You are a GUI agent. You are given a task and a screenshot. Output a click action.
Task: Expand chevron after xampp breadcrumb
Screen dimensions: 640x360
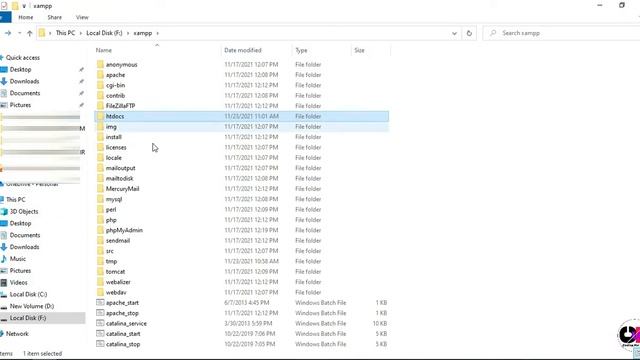click(x=158, y=33)
